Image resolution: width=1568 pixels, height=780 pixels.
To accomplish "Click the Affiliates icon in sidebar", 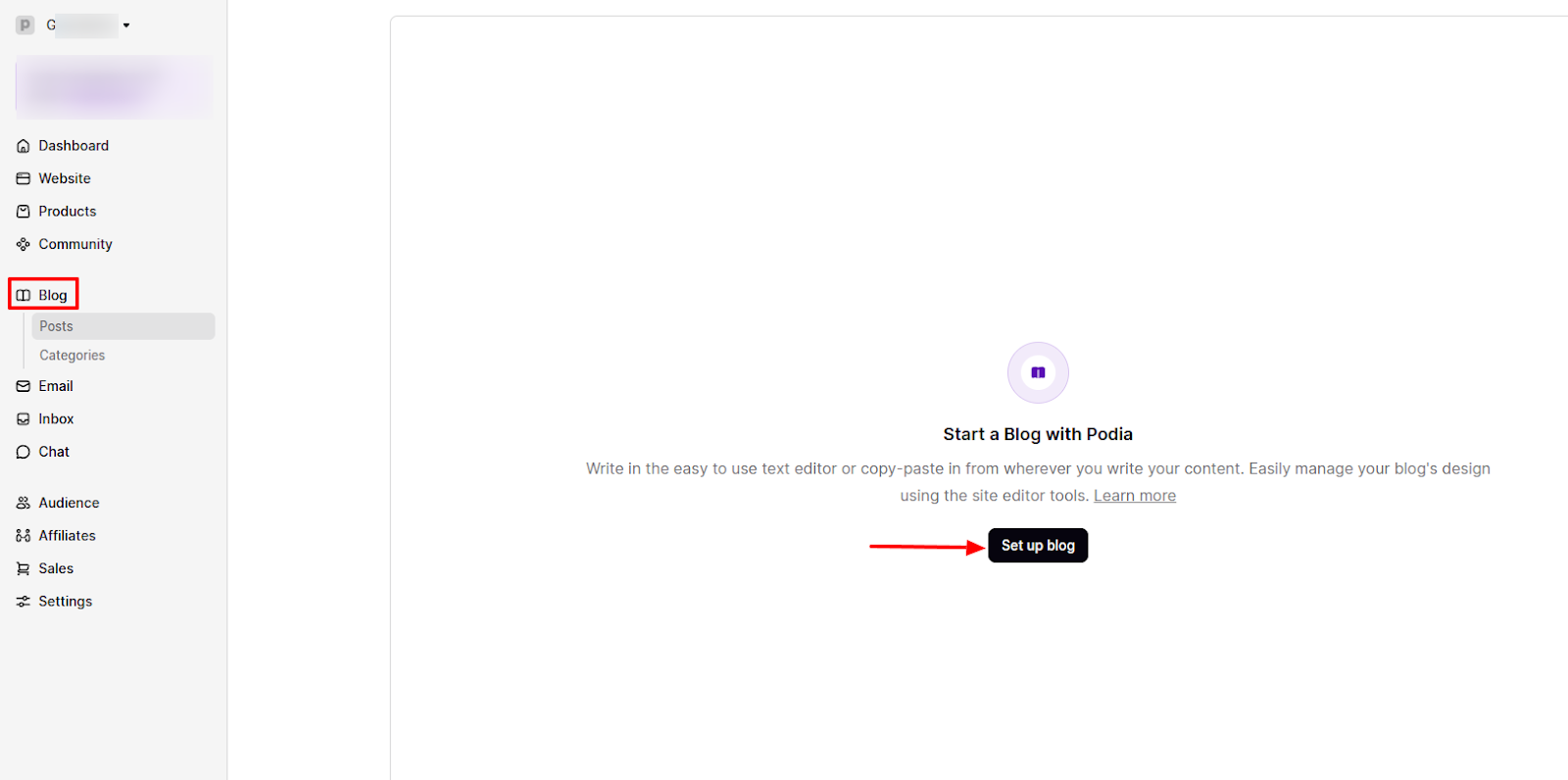I will 24,536.
